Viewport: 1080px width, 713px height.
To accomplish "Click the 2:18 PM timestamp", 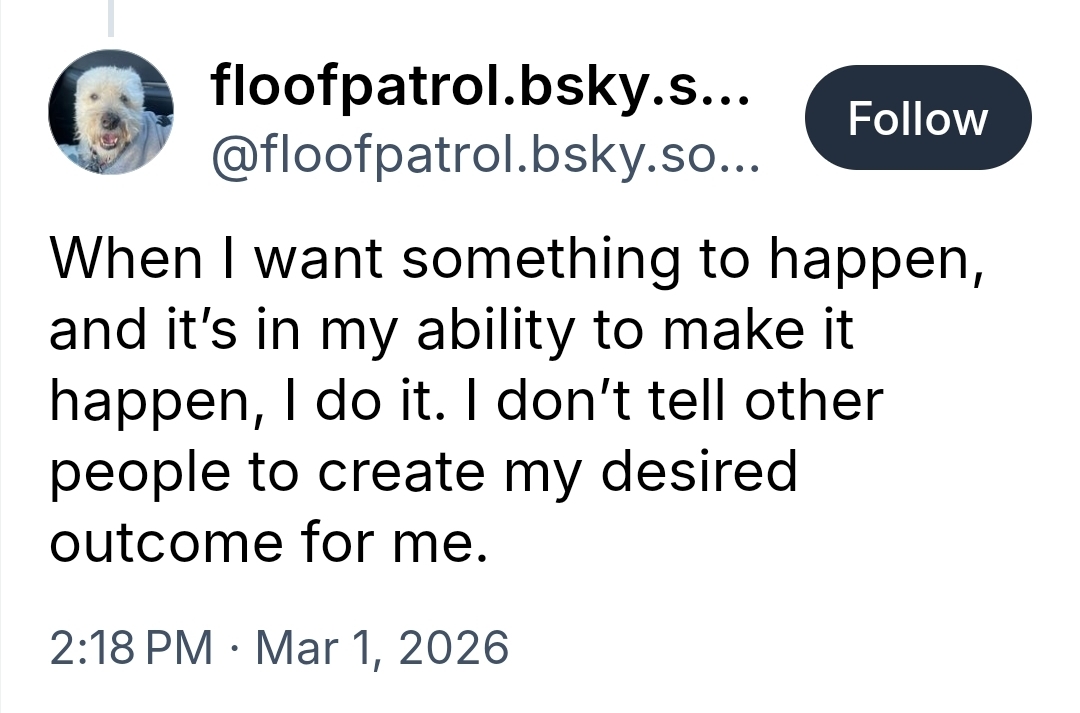I will coord(130,647).
